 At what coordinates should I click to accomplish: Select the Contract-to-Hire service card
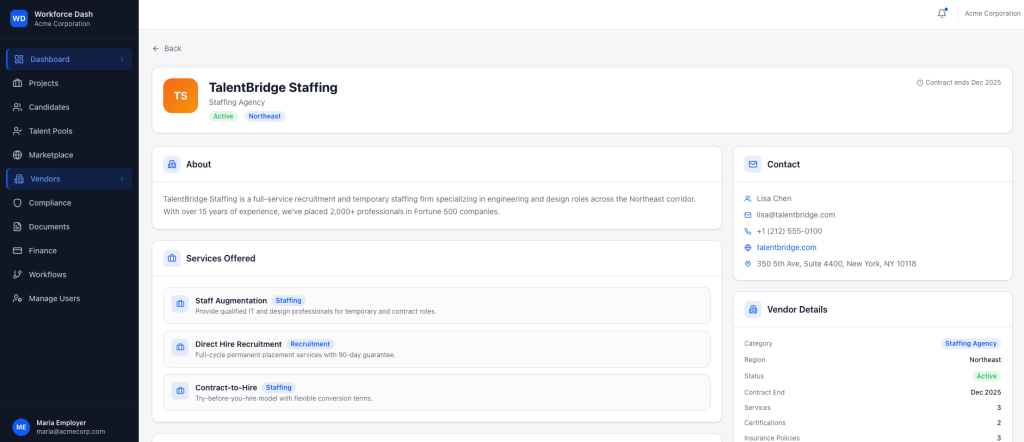(x=436, y=392)
